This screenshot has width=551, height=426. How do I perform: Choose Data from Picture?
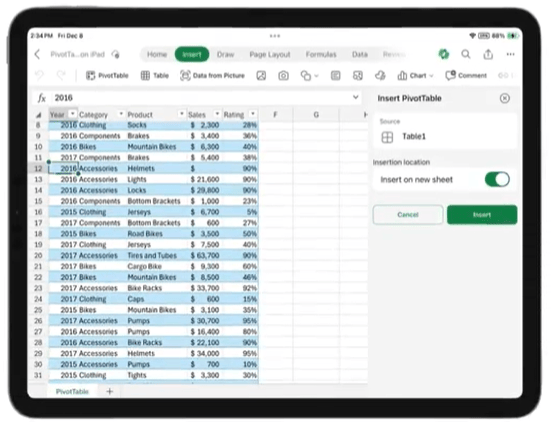point(212,76)
